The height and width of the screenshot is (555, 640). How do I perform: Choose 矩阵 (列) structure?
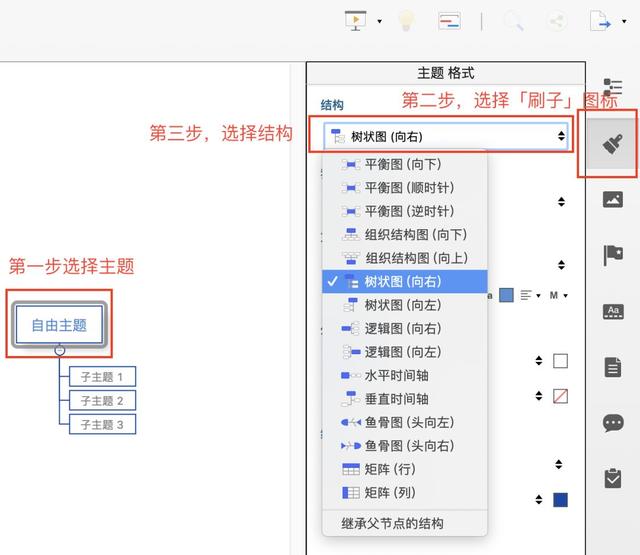pos(405,493)
